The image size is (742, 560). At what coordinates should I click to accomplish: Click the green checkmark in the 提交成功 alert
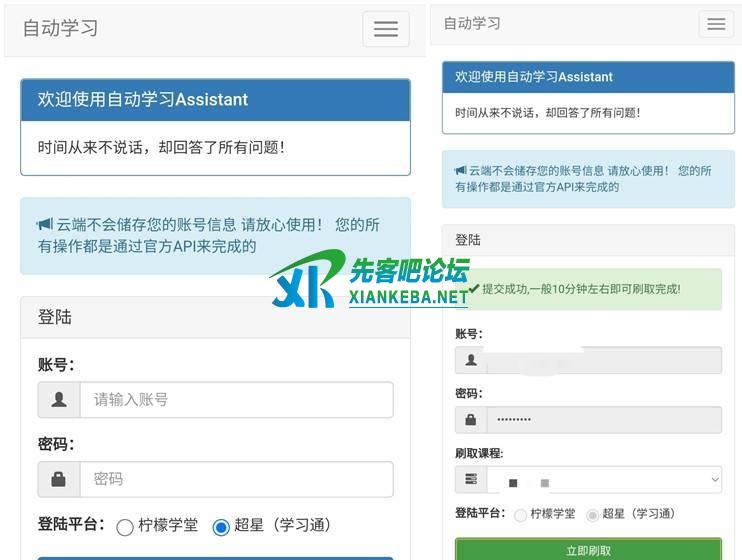tap(474, 288)
